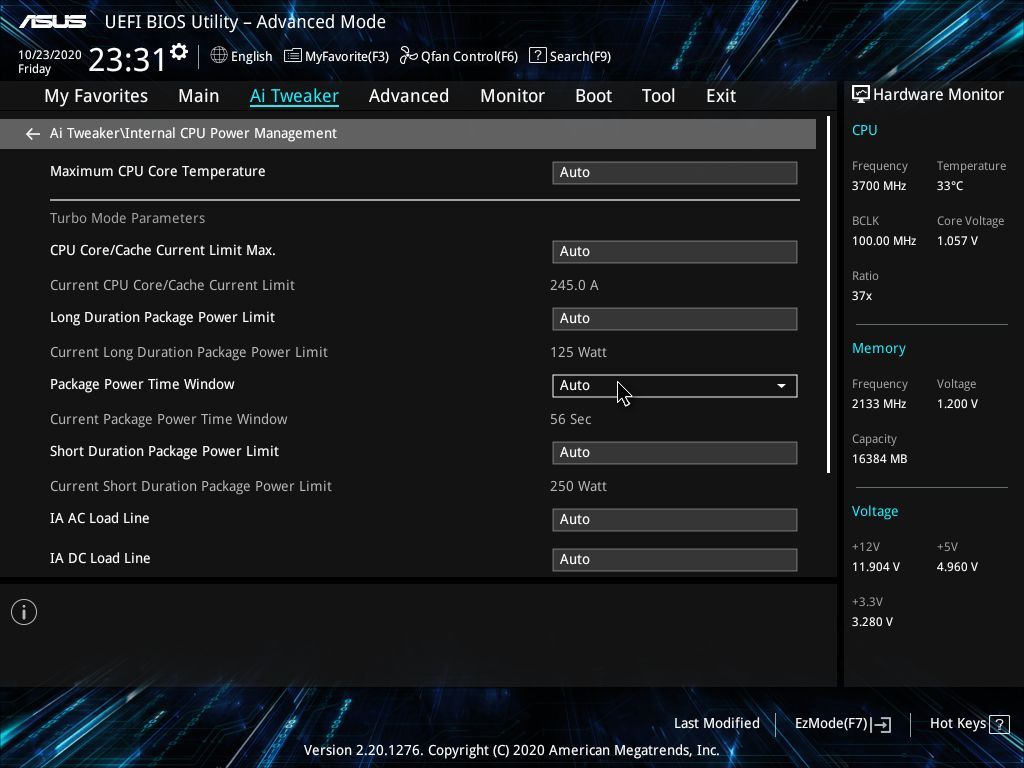
Task: Click the back arrow to Ai Tweaker
Action: point(33,134)
